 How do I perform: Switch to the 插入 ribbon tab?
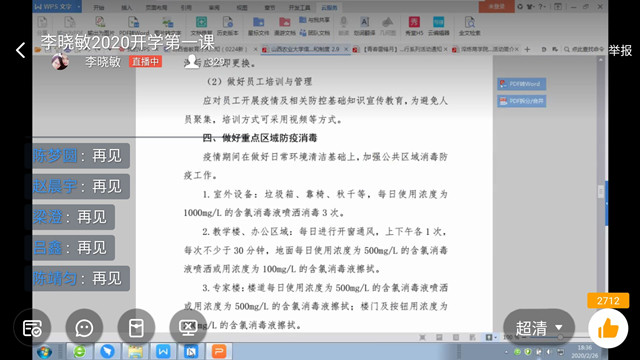coord(127,7)
